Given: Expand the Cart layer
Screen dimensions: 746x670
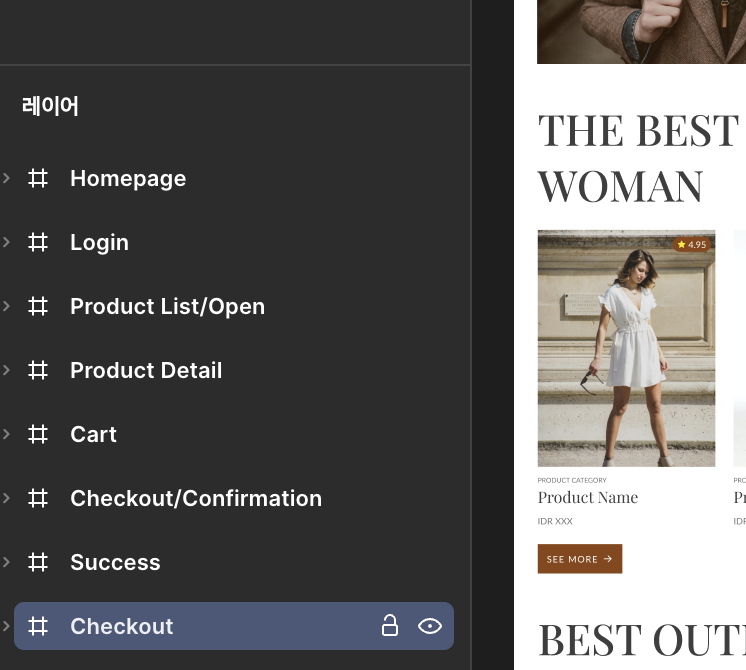Looking at the screenshot, I should click(x=6, y=434).
